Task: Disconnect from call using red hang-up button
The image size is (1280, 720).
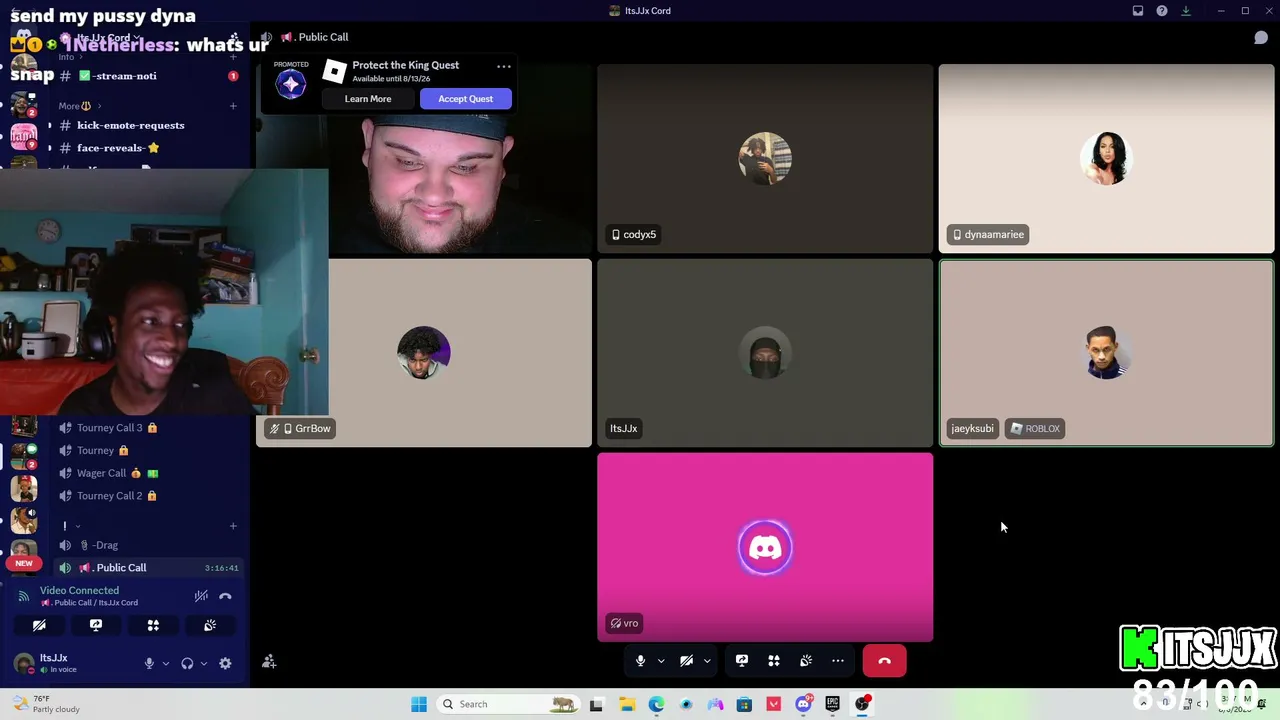Action: [x=884, y=661]
